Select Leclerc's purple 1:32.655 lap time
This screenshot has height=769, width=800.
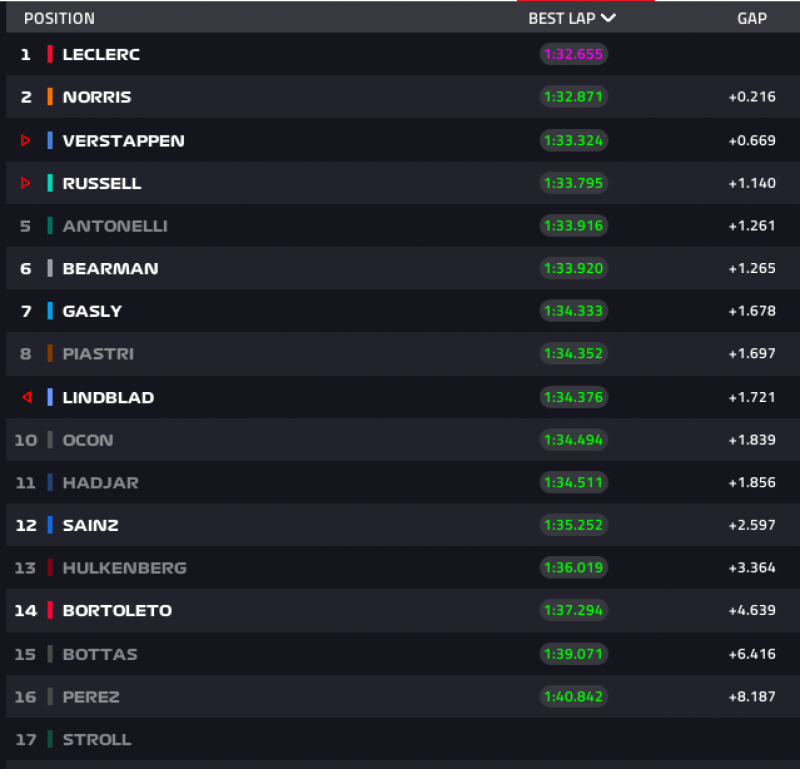pyautogui.click(x=573, y=54)
